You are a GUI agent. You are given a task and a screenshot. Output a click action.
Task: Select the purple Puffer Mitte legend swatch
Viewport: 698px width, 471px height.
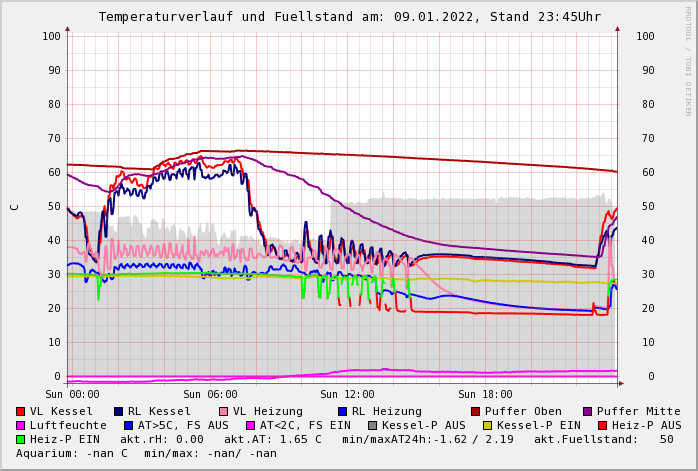coord(587,411)
